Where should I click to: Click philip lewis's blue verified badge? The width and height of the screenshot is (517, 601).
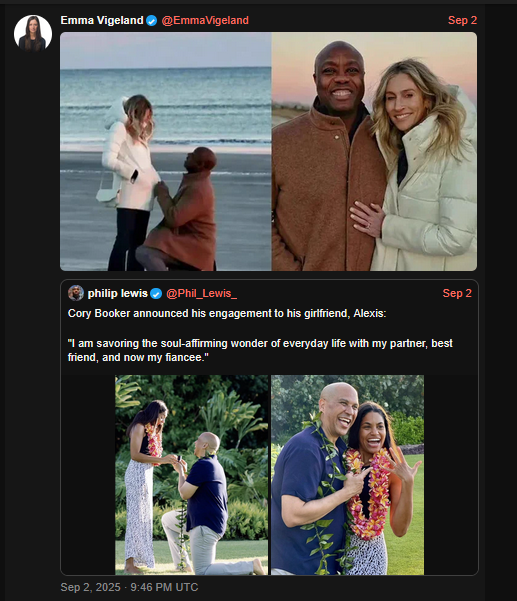[x=156, y=294]
